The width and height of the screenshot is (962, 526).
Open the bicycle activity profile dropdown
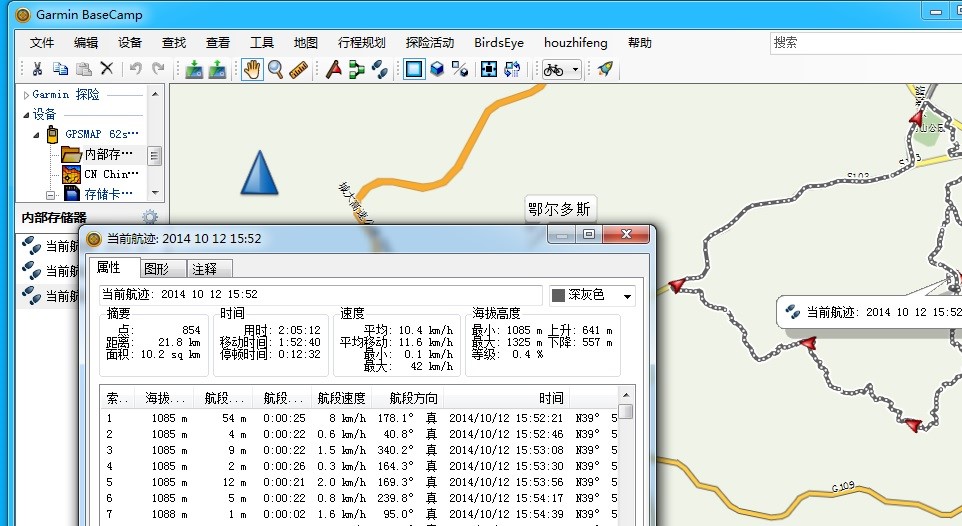pyautogui.click(x=561, y=69)
